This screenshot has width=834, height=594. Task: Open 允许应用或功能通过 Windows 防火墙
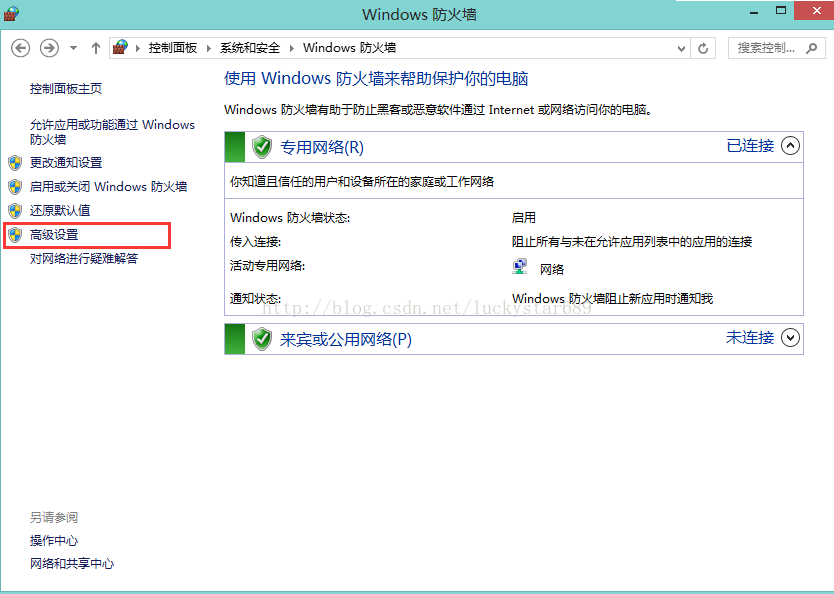[112, 132]
